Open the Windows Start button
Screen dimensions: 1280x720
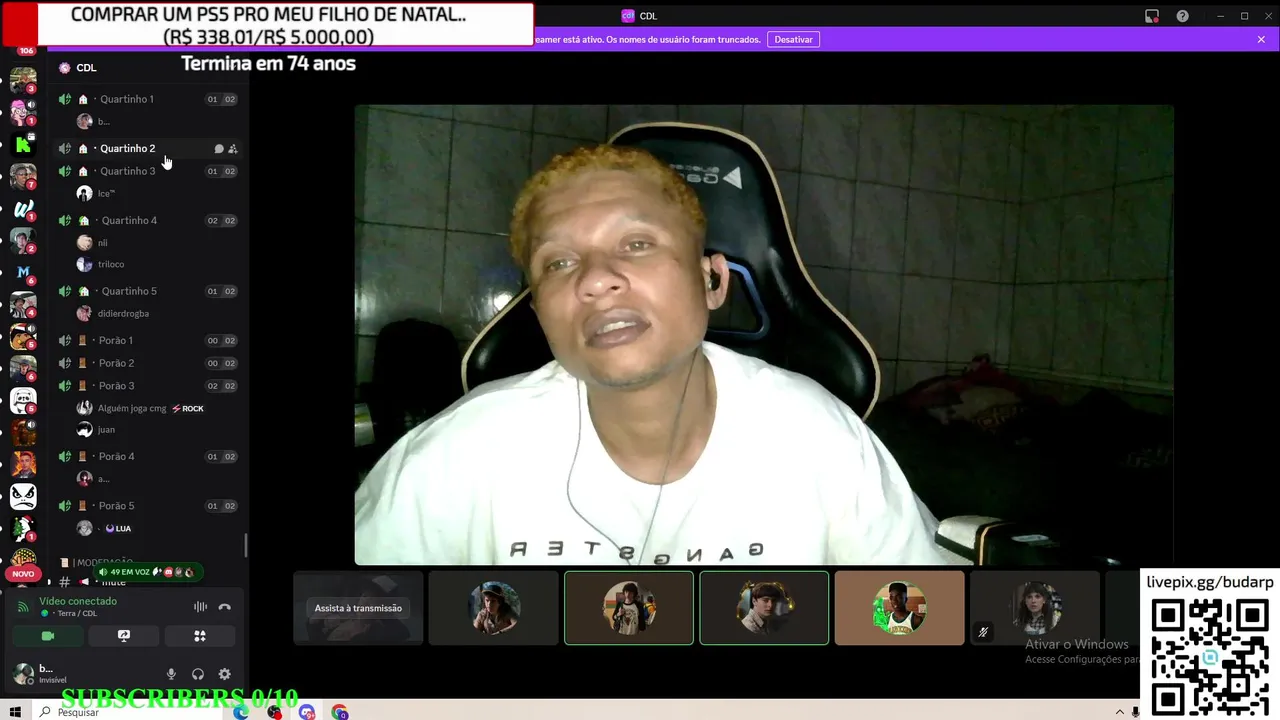[15, 712]
